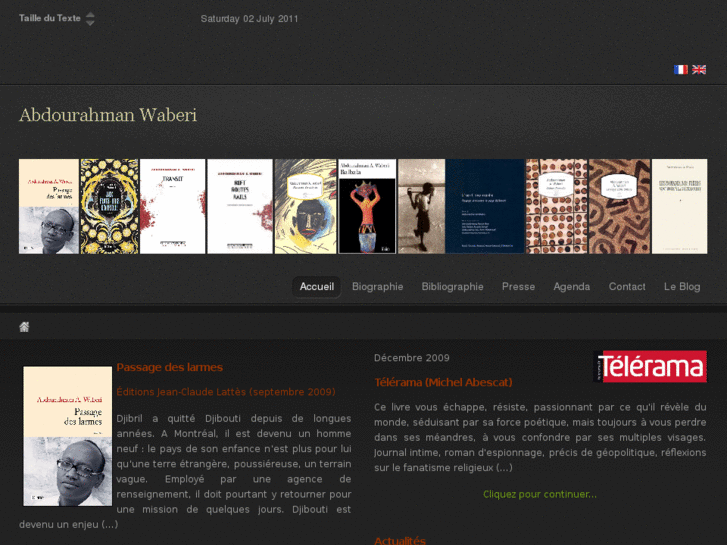The width and height of the screenshot is (727, 545).
Task: Open the Télérama logo image
Action: (650, 366)
